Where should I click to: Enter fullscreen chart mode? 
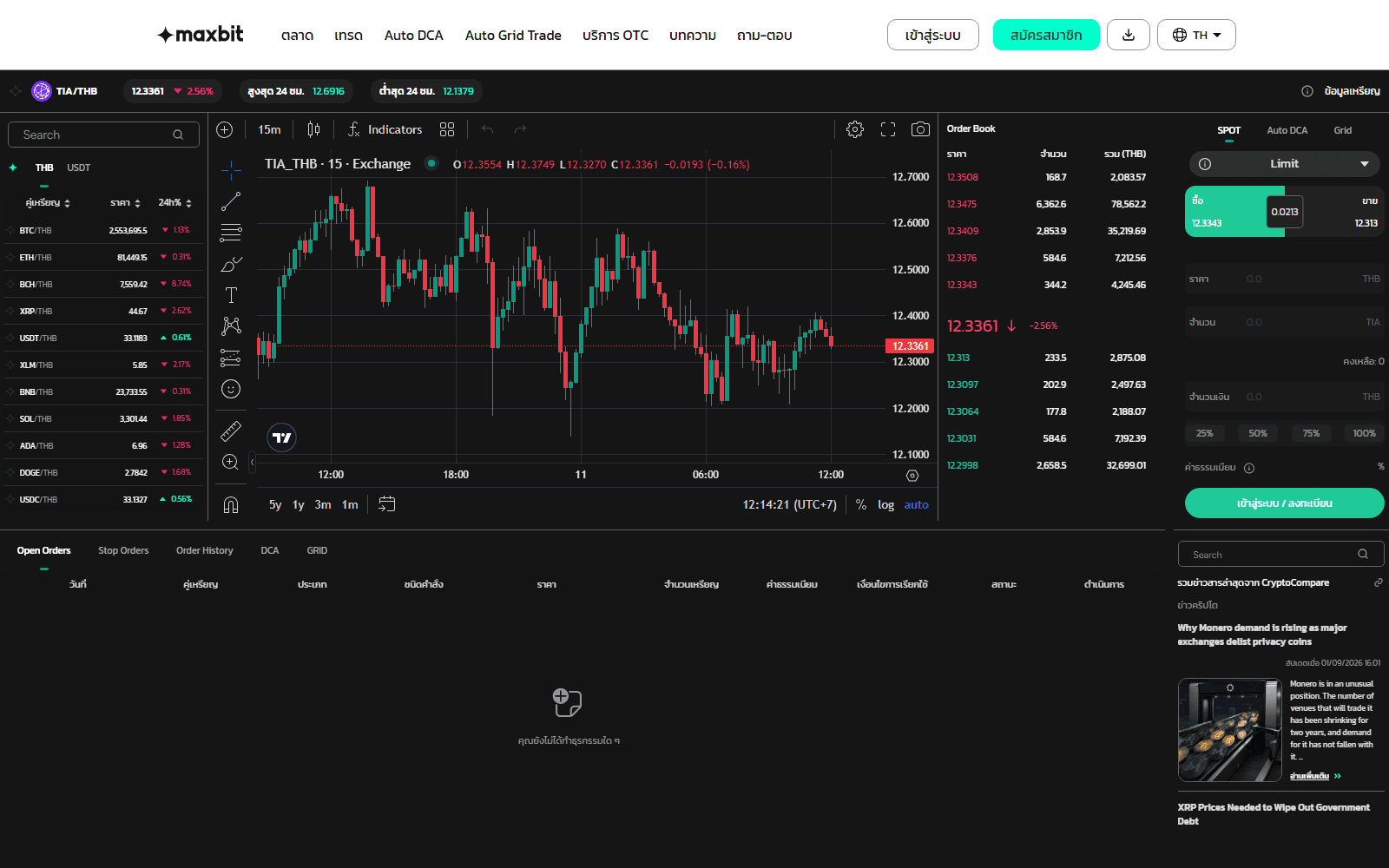tap(888, 129)
